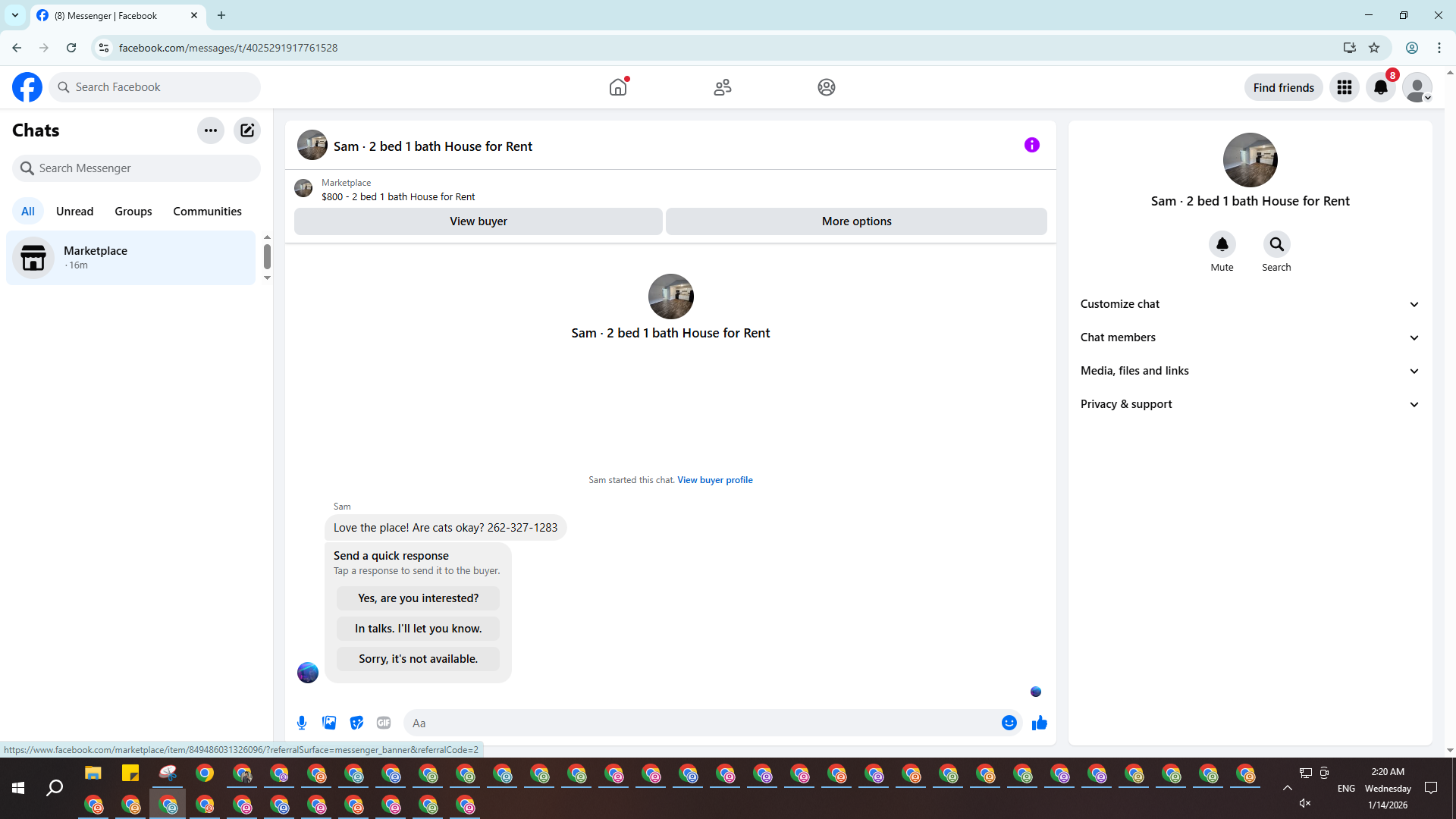The width and height of the screenshot is (1456, 819).
Task: Switch to the Unread chats tab
Action: pos(74,212)
